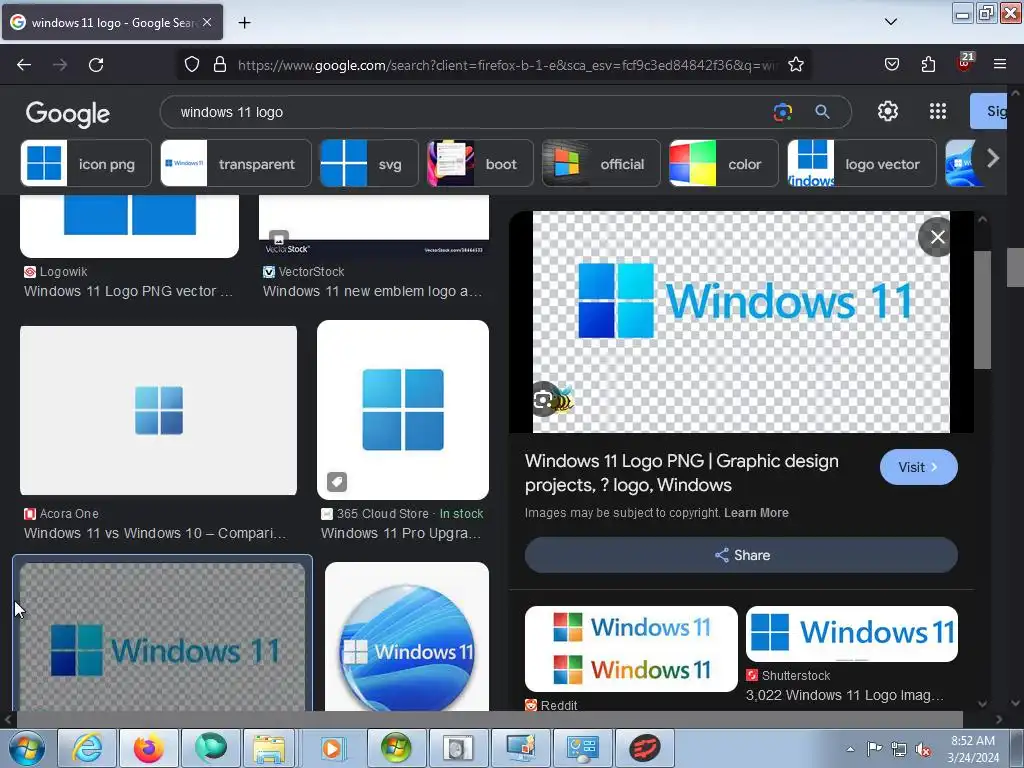Open Google quick settings gear
The height and width of the screenshot is (768, 1024).
click(x=888, y=111)
